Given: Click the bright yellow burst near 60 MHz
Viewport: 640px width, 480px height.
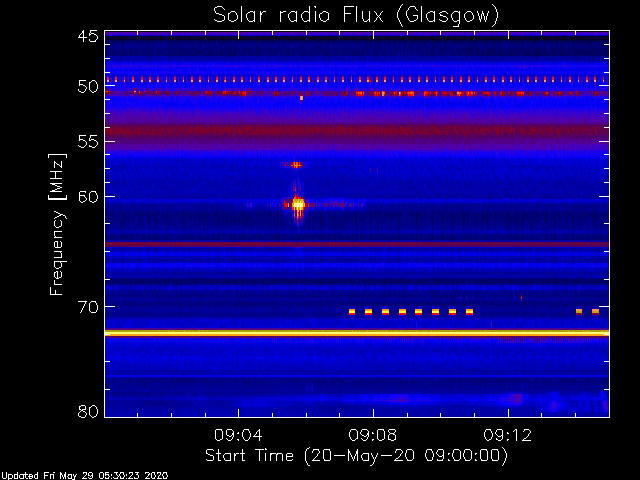Looking at the screenshot, I should [298, 204].
